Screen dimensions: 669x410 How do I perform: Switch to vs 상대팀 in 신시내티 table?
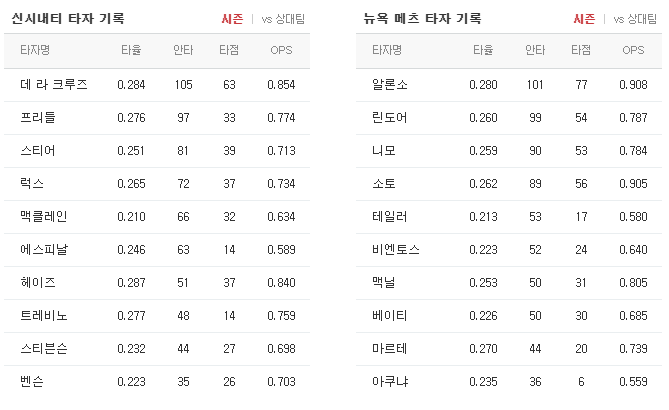tap(283, 19)
